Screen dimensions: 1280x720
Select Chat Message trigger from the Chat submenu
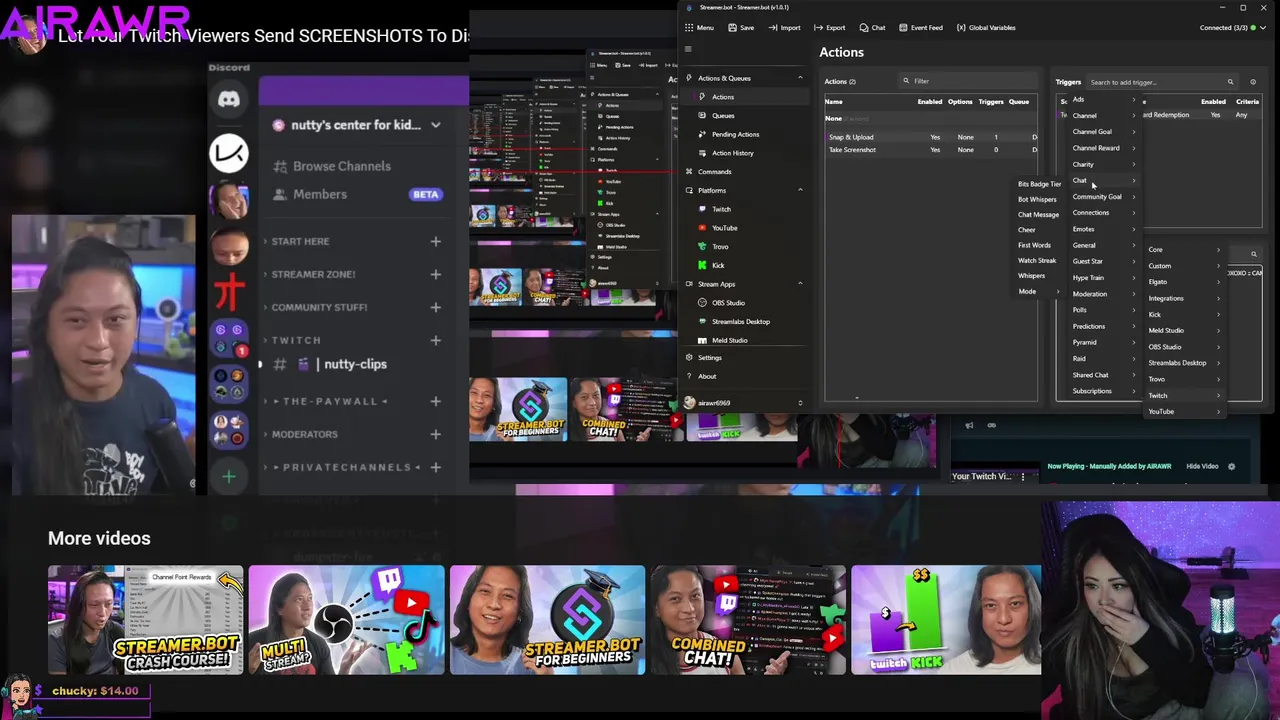1038,215
